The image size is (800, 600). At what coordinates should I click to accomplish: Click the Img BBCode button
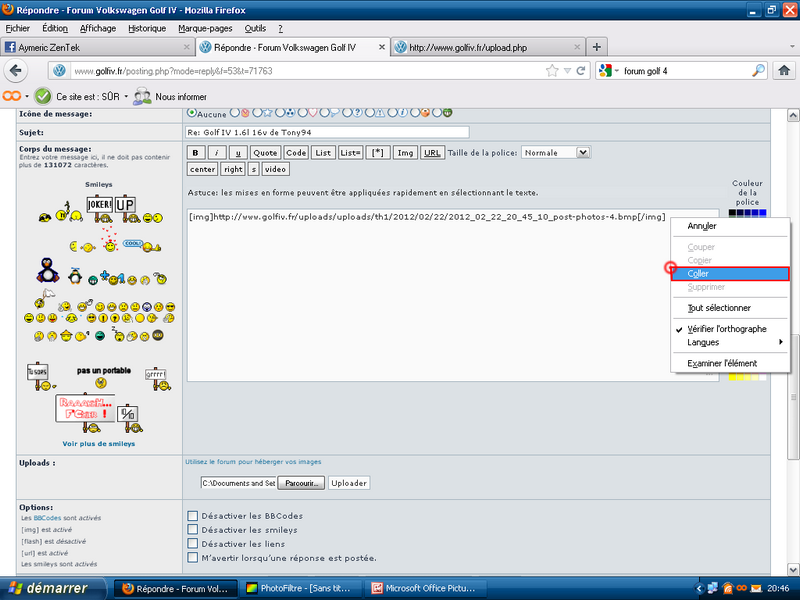(x=405, y=153)
